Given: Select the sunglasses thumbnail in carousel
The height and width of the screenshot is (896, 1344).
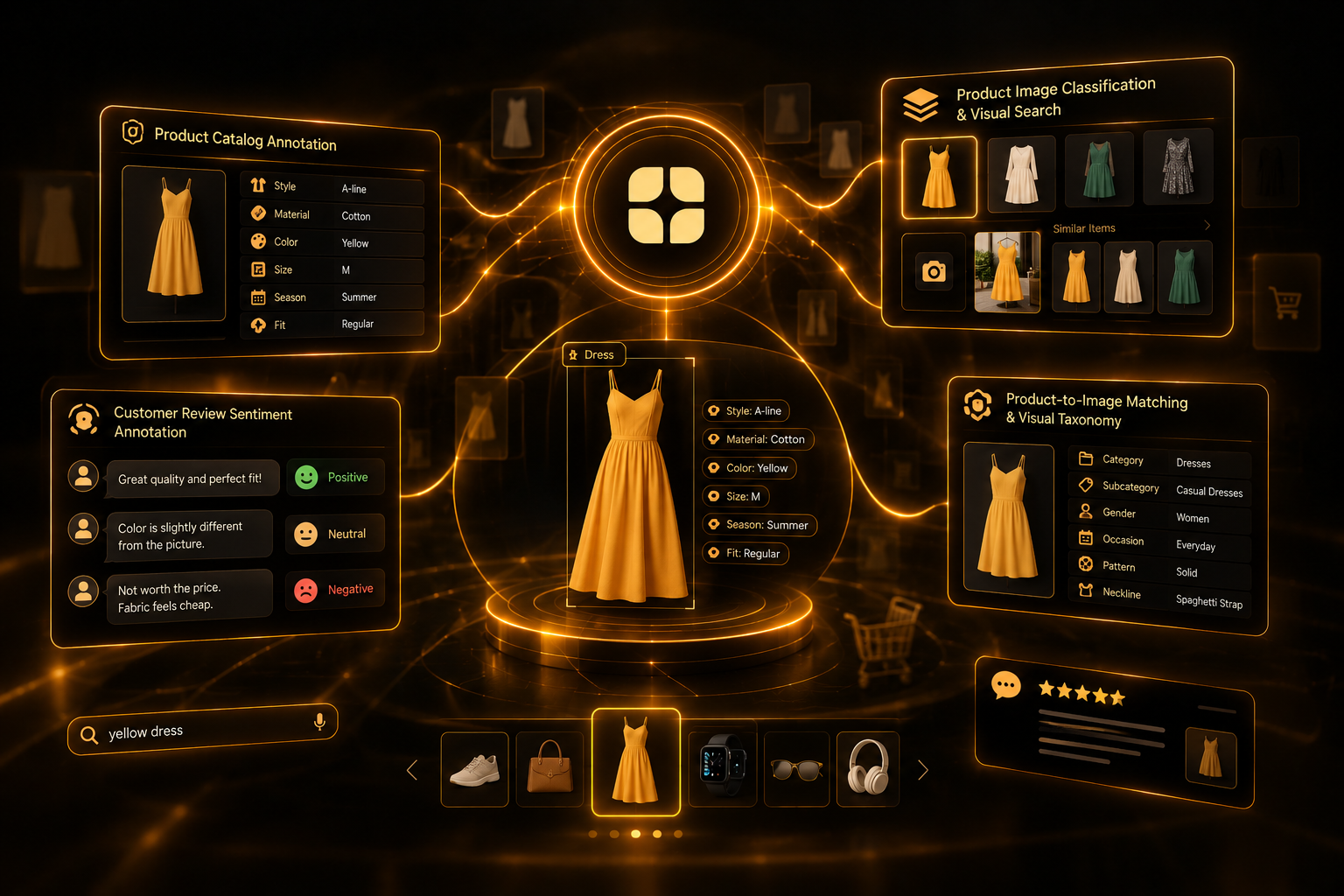Looking at the screenshot, I should [796, 769].
